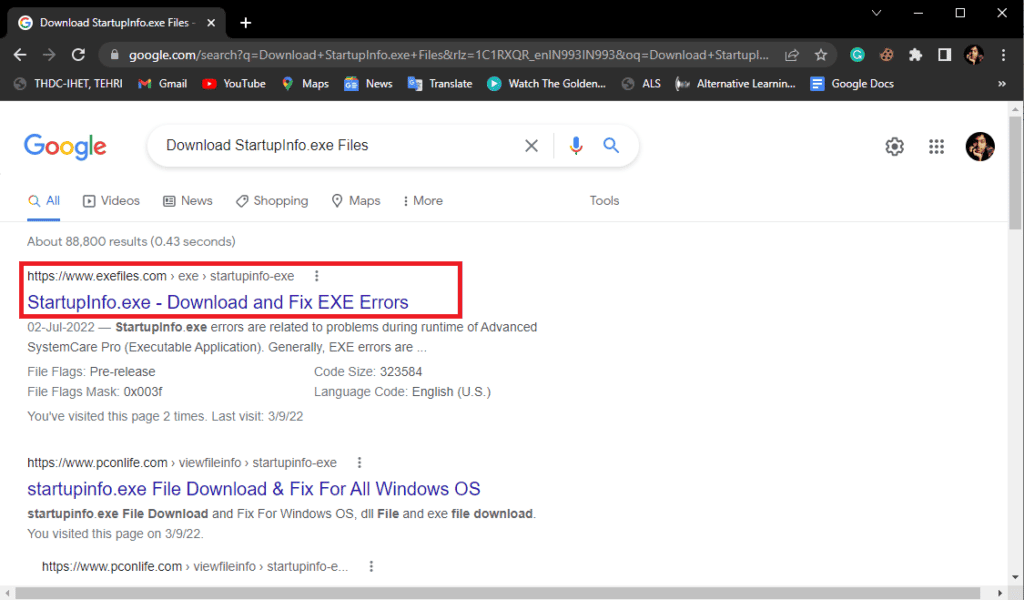Screen dimensions: 1024x600
Task: Open the Grammarly extension
Action: pos(858,56)
